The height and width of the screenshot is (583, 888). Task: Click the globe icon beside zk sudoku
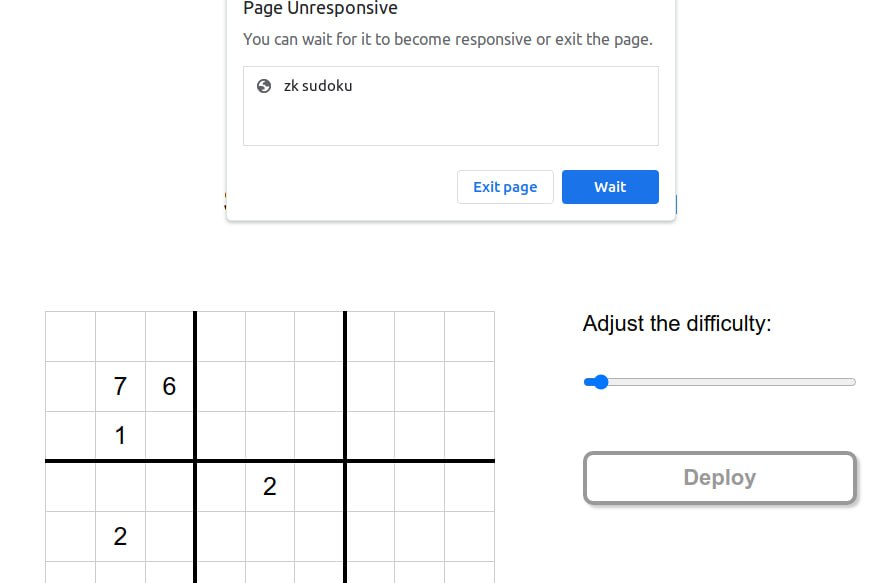tap(264, 86)
